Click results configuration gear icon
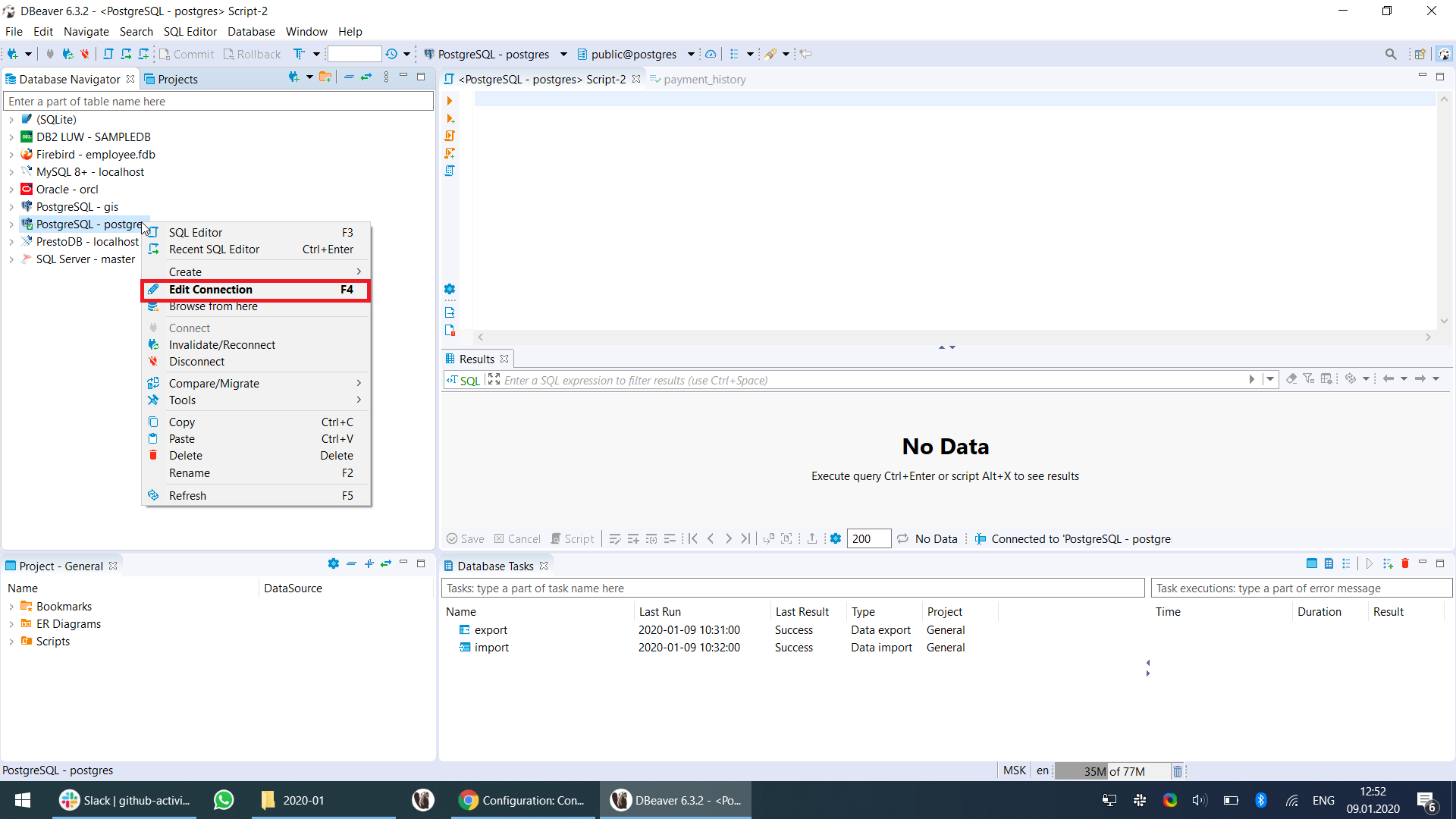Screen dimensions: 1456x819 pos(836,538)
